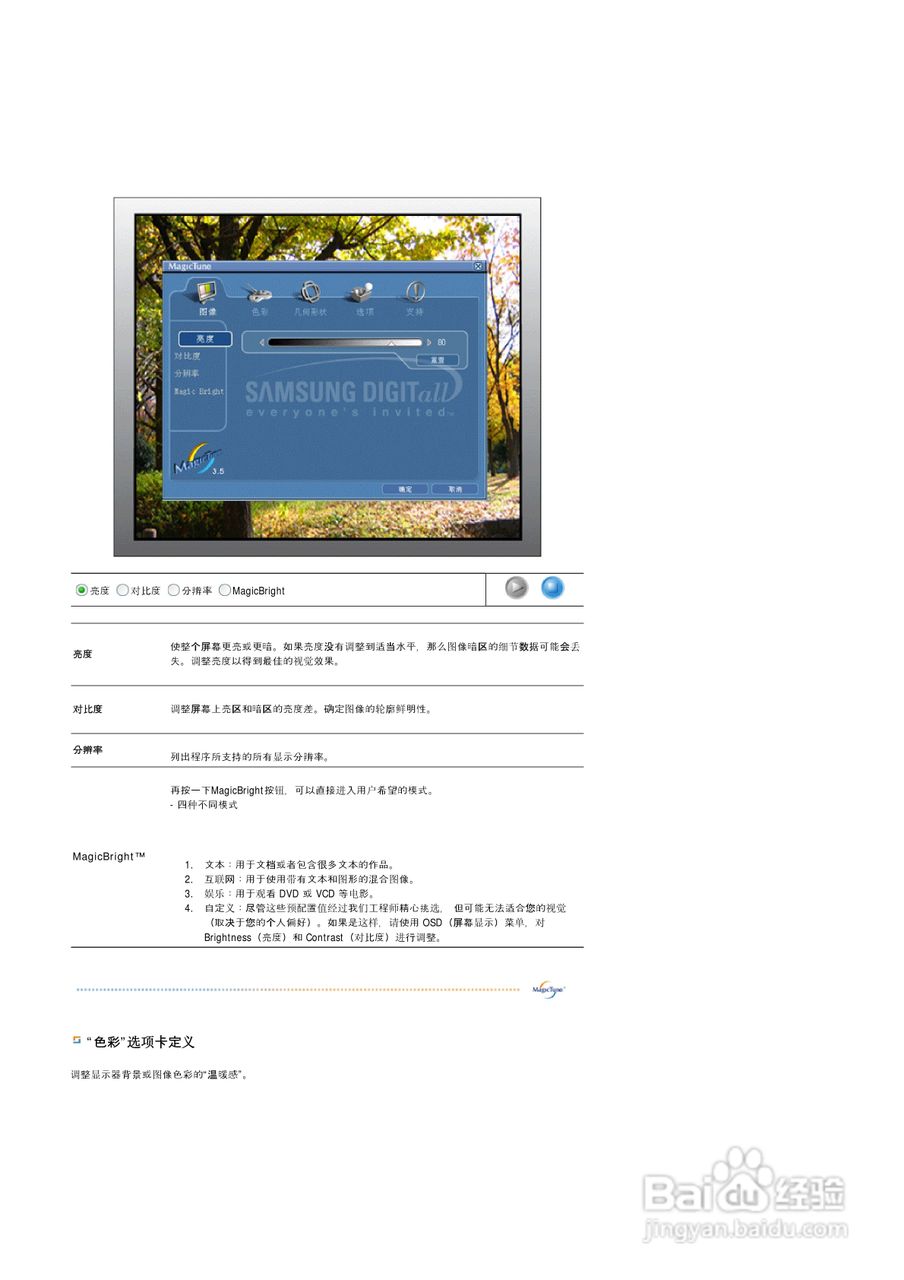
Task: Click the 确定 (OK) button
Action: 406,489
